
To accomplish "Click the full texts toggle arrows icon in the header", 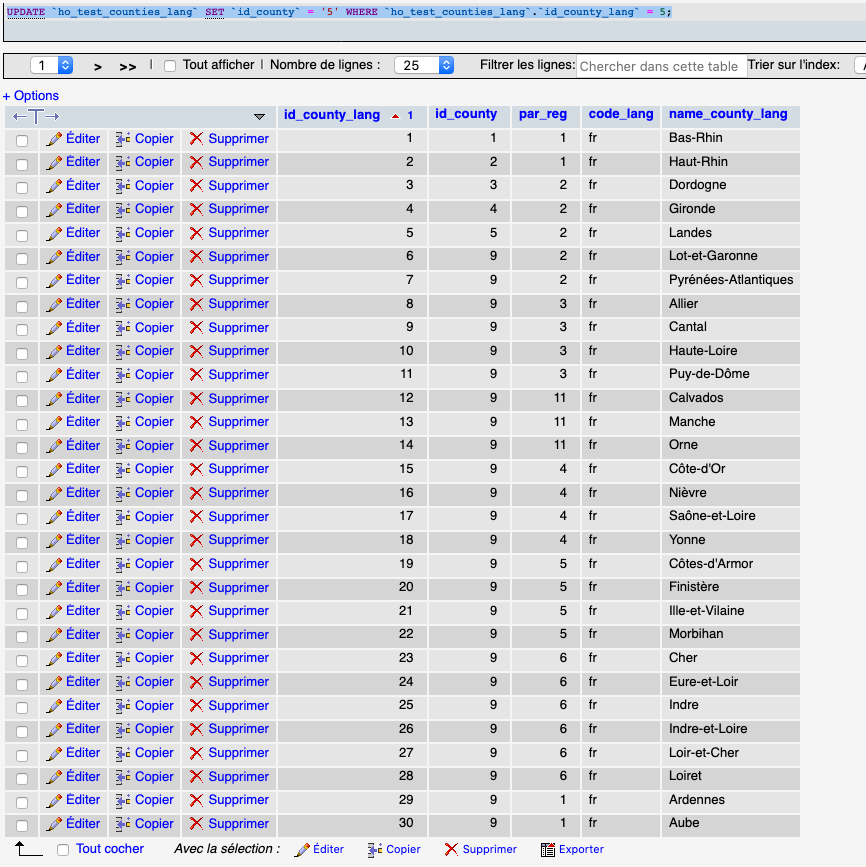I will pyautogui.click(x=36, y=116).
